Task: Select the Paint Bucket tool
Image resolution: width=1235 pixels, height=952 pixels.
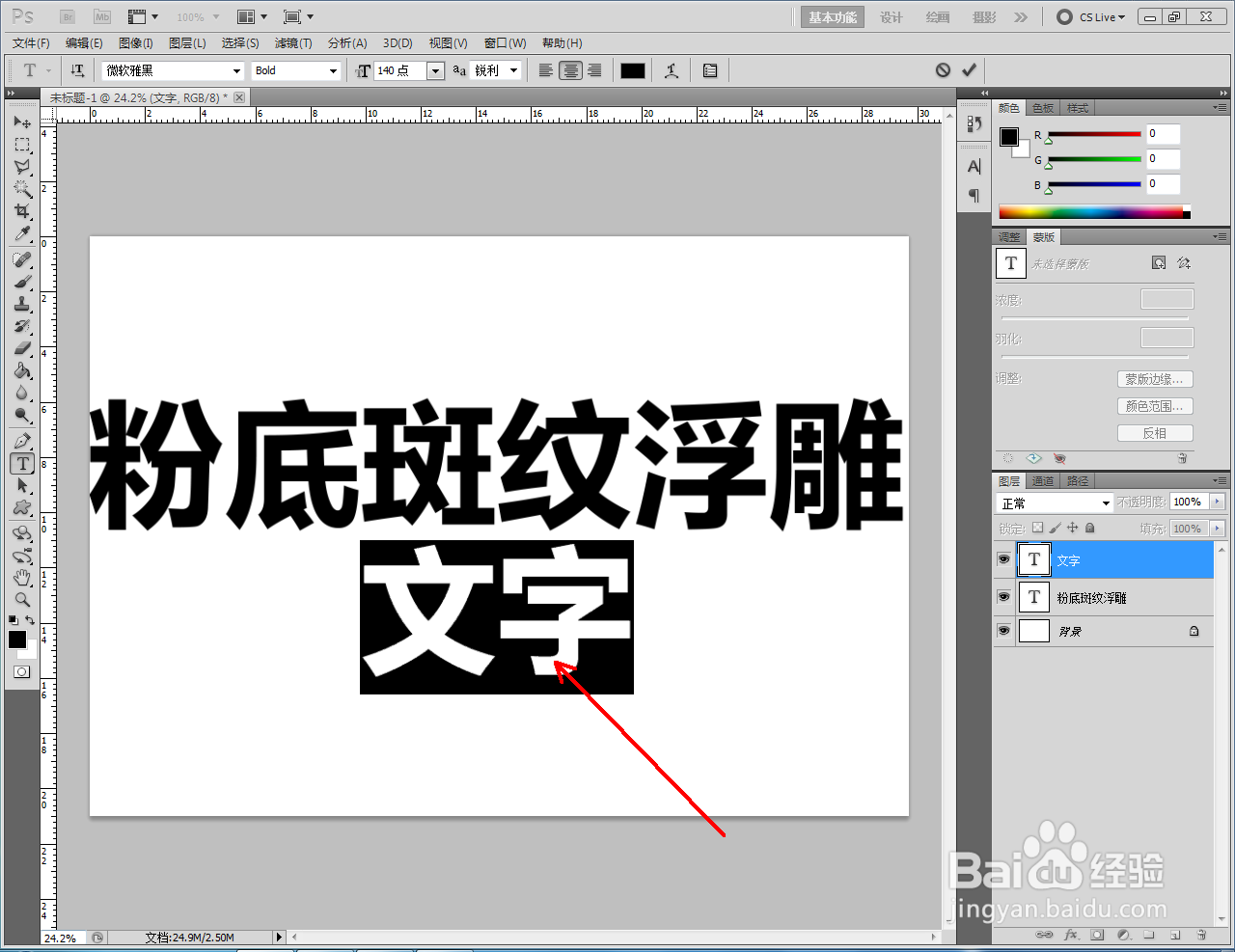Action: point(22,370)
